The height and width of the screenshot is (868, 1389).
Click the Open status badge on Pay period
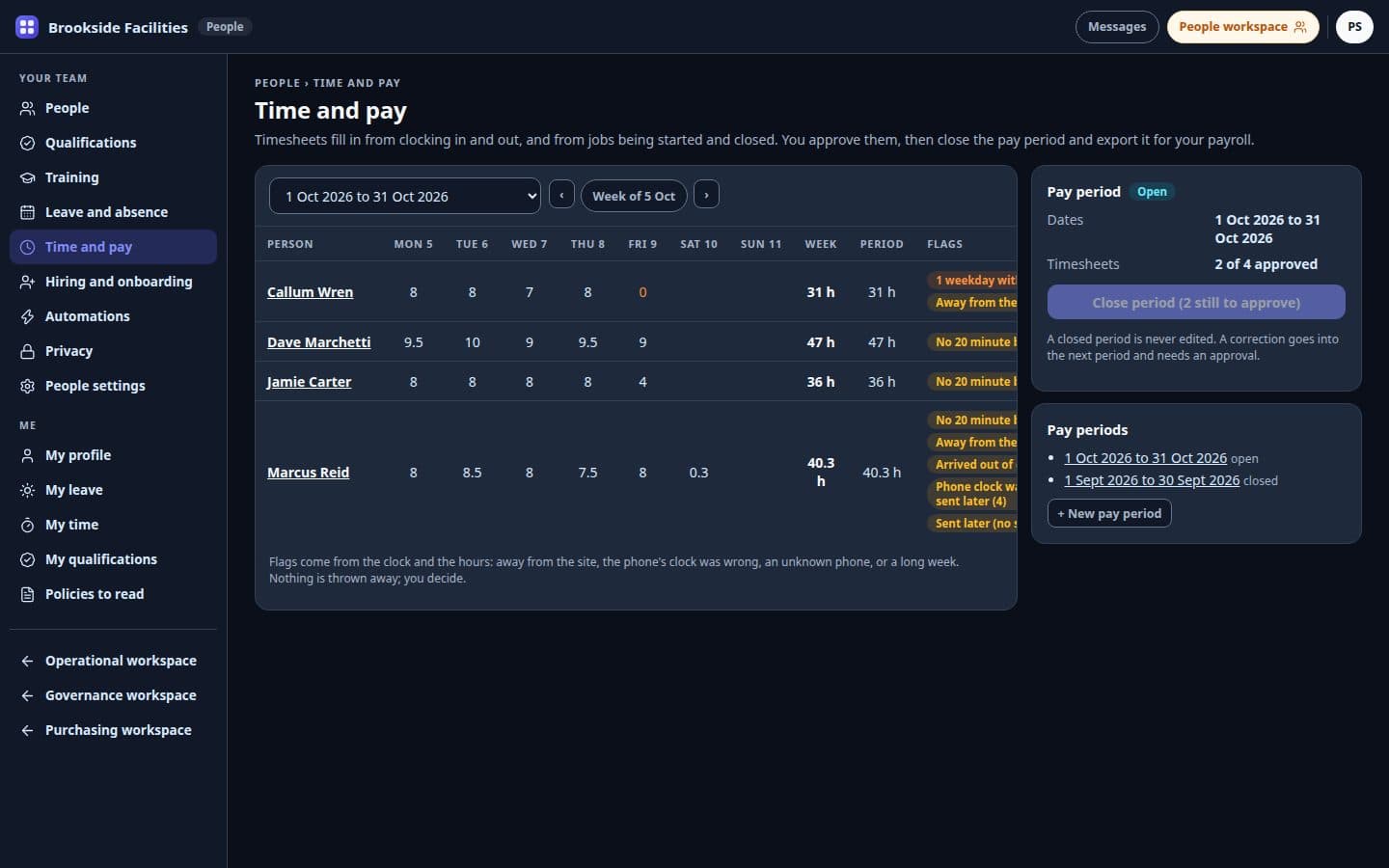[1152, 192]
